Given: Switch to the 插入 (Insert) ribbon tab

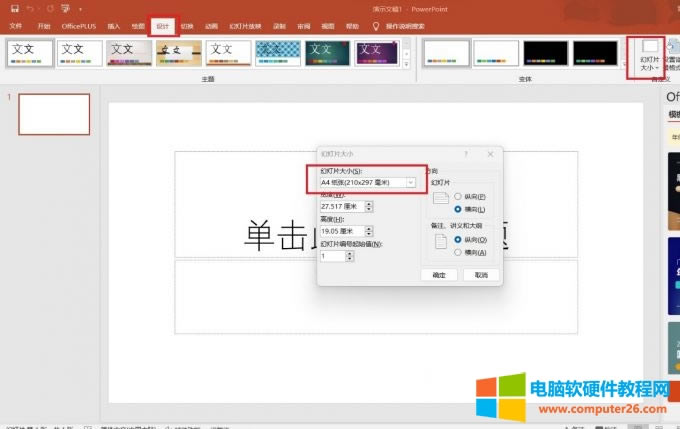Looking at the screenshot, I should click(114, 25).
